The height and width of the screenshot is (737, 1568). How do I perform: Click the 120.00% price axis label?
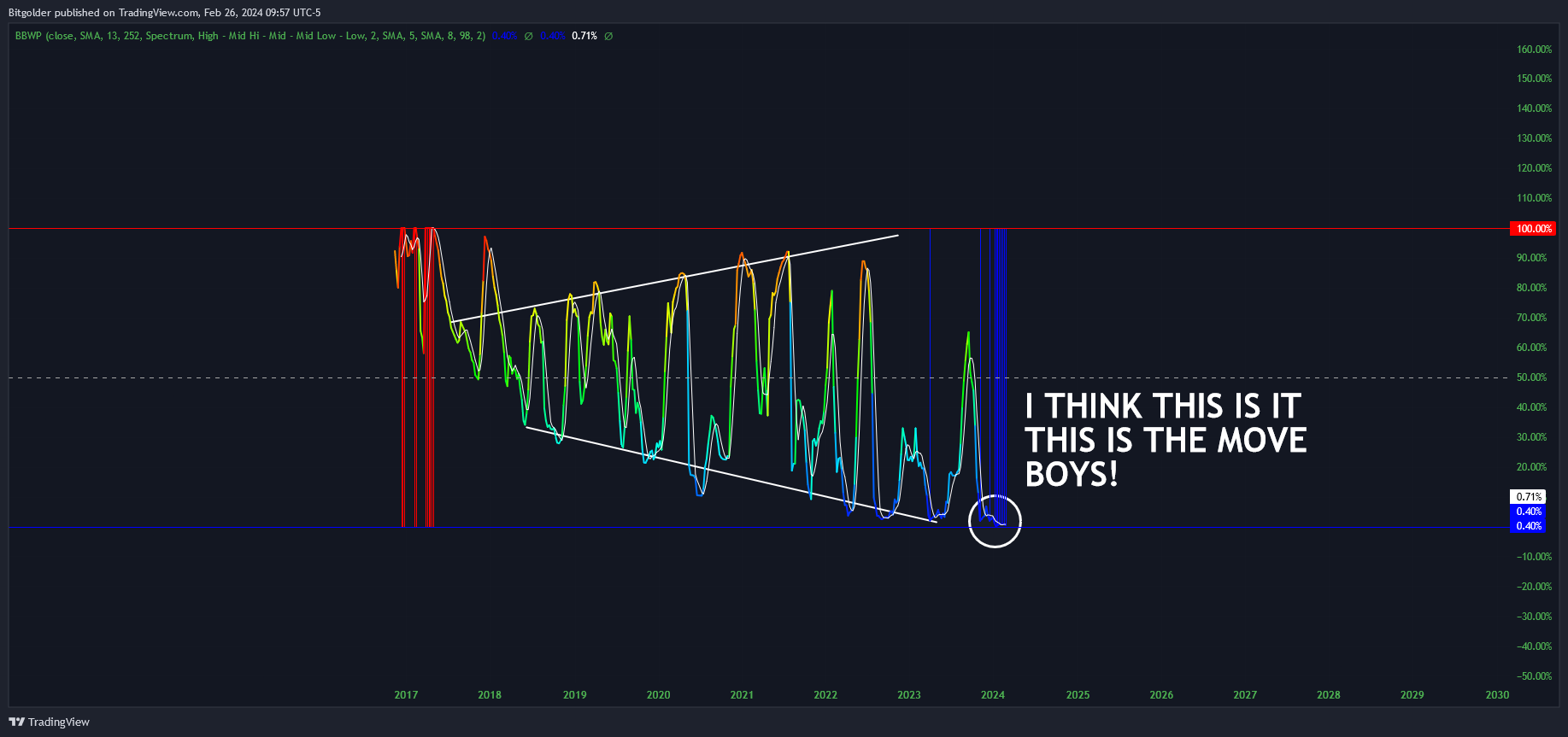(x=1534, y=168)
